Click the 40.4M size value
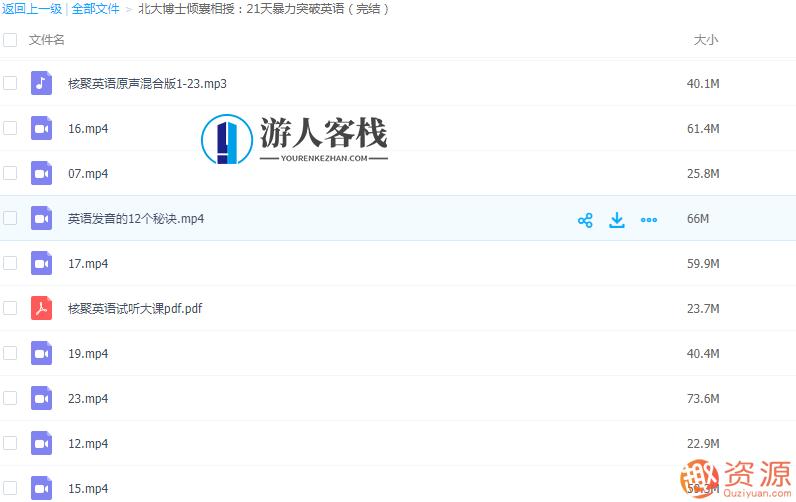Screen dimensions: 796x502 pos(703,353)
